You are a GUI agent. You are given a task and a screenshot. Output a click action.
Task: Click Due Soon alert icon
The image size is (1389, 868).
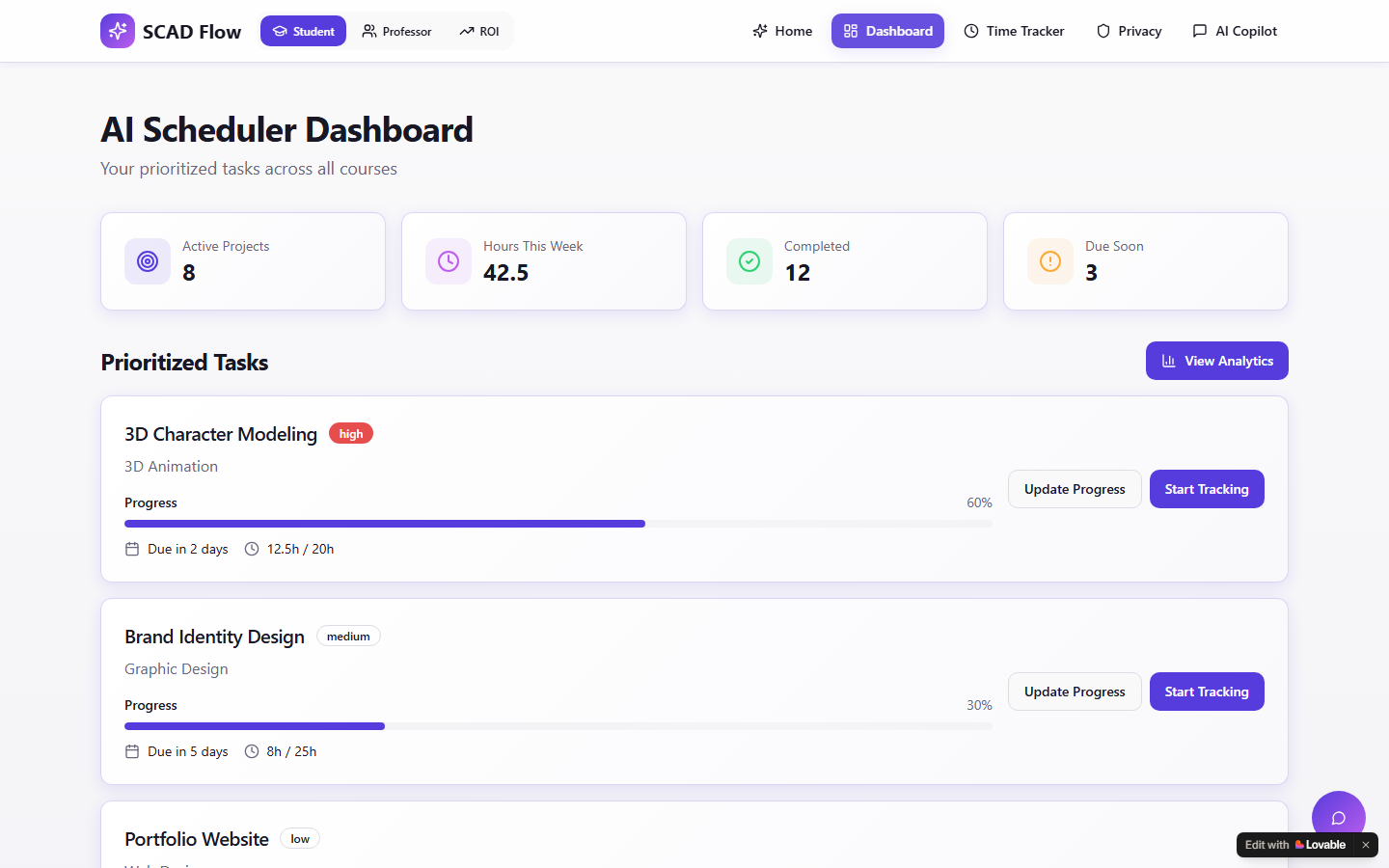coord(1050,261)
